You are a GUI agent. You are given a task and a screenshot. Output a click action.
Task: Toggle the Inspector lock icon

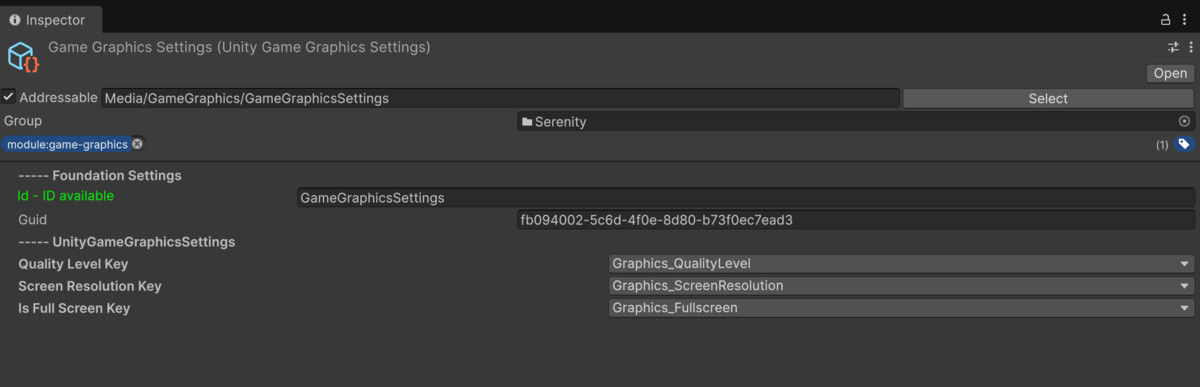(x=1165, y=19)
